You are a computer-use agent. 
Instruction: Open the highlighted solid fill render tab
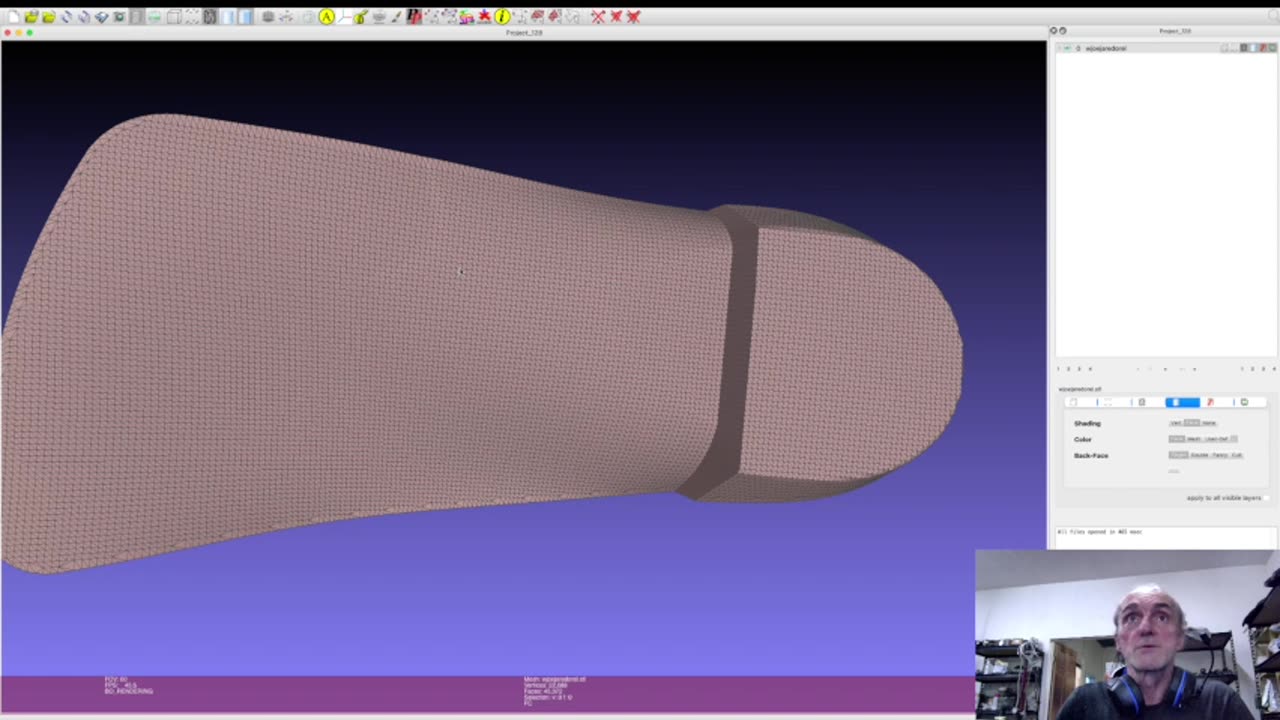pos(1183,402)
